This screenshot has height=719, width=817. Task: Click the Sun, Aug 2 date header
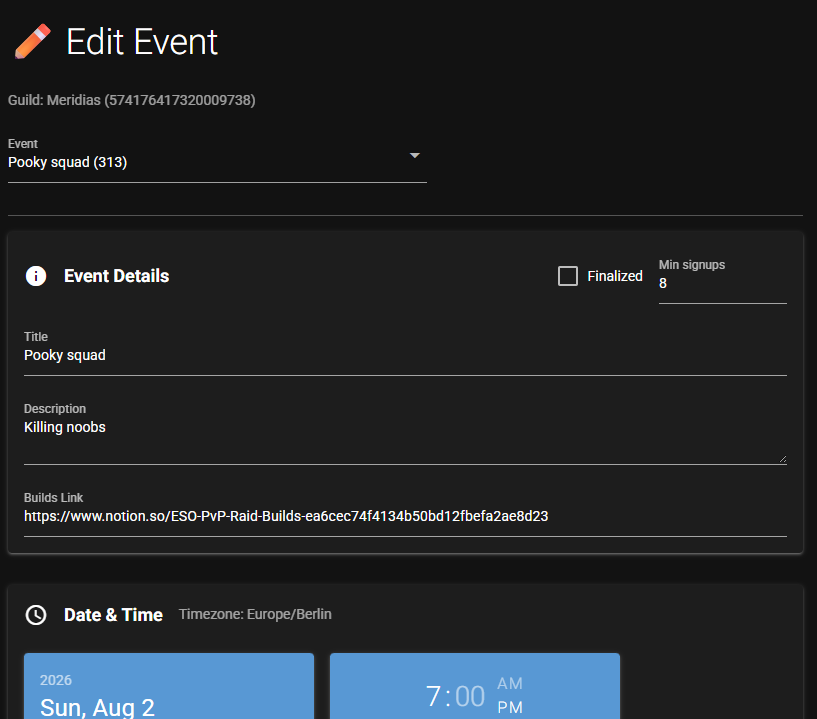pos(97,708)
